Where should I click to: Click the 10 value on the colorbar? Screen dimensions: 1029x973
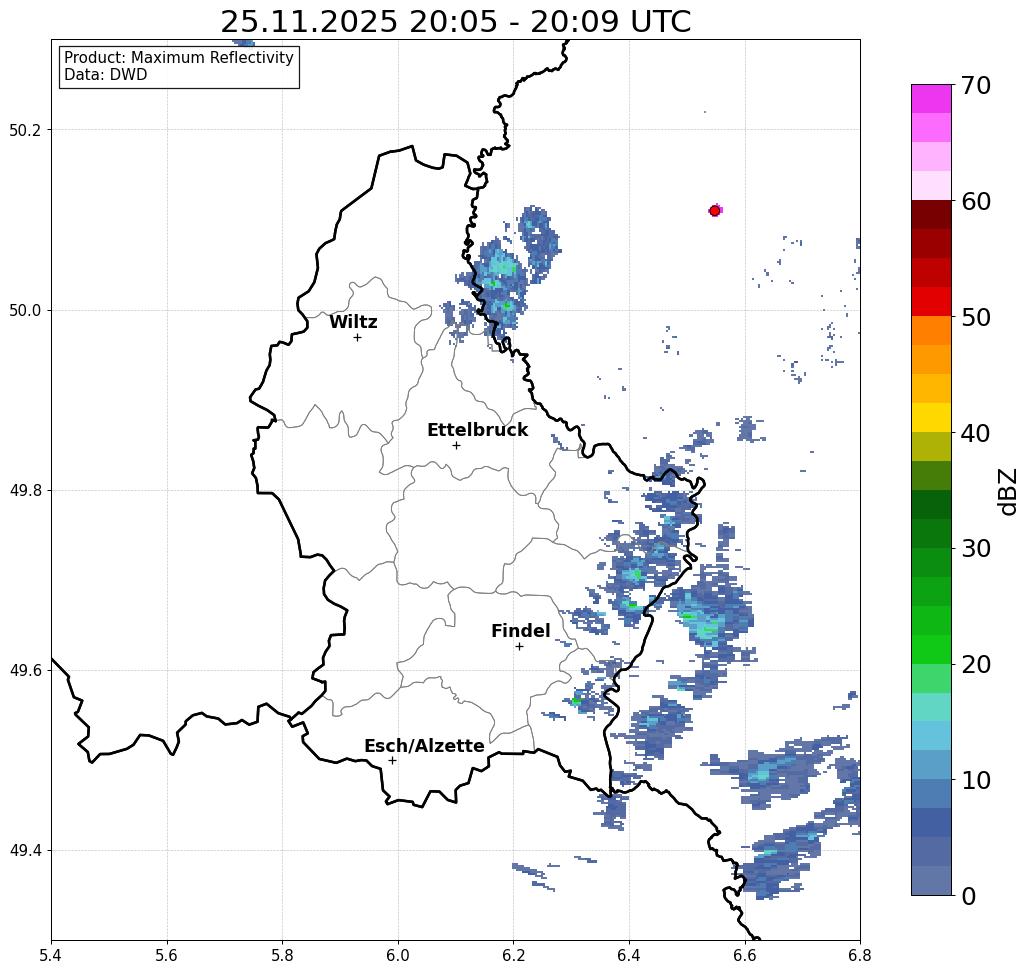click(976, 780)
